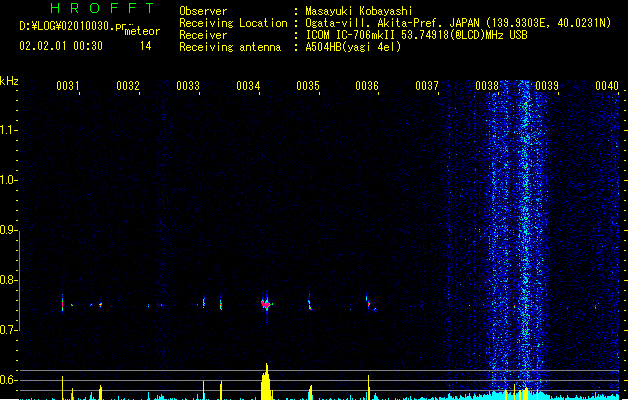Click the 0039 time marker
Image resolution: width=629 pixels, height=400 pixels.
pos(547,86)
